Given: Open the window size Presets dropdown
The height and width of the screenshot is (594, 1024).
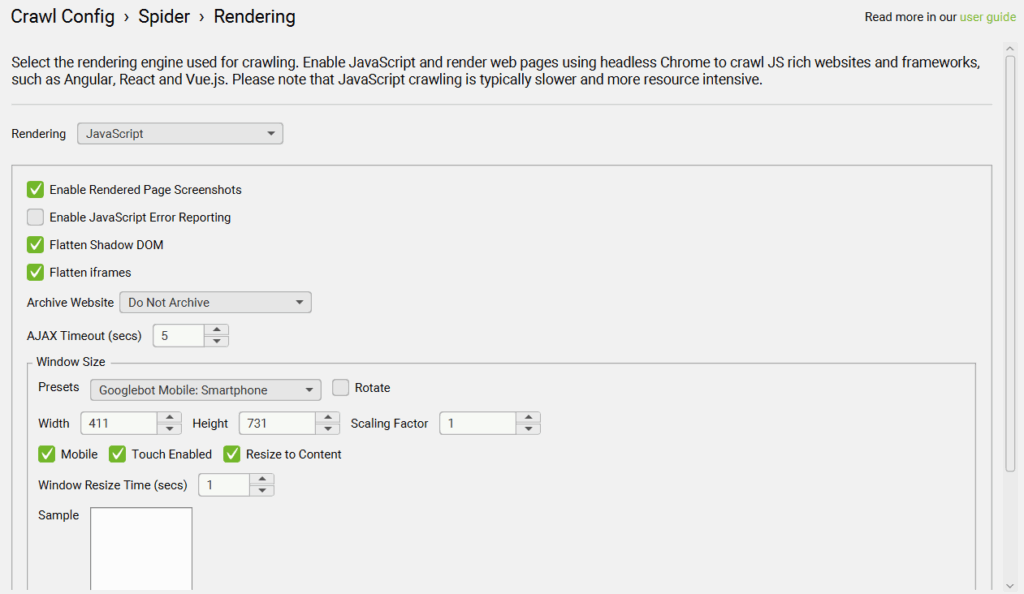Looking at the screenshot, I should pyautogui.click(x=205, y=390).
